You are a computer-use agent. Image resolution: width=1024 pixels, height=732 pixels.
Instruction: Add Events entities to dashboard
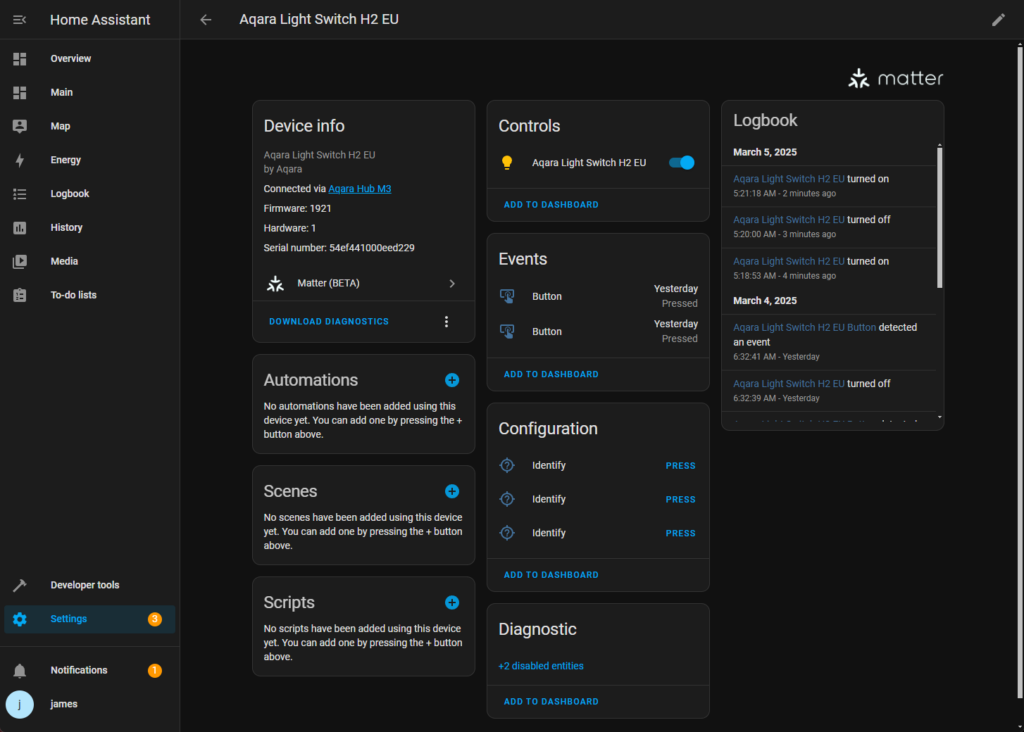551,374
